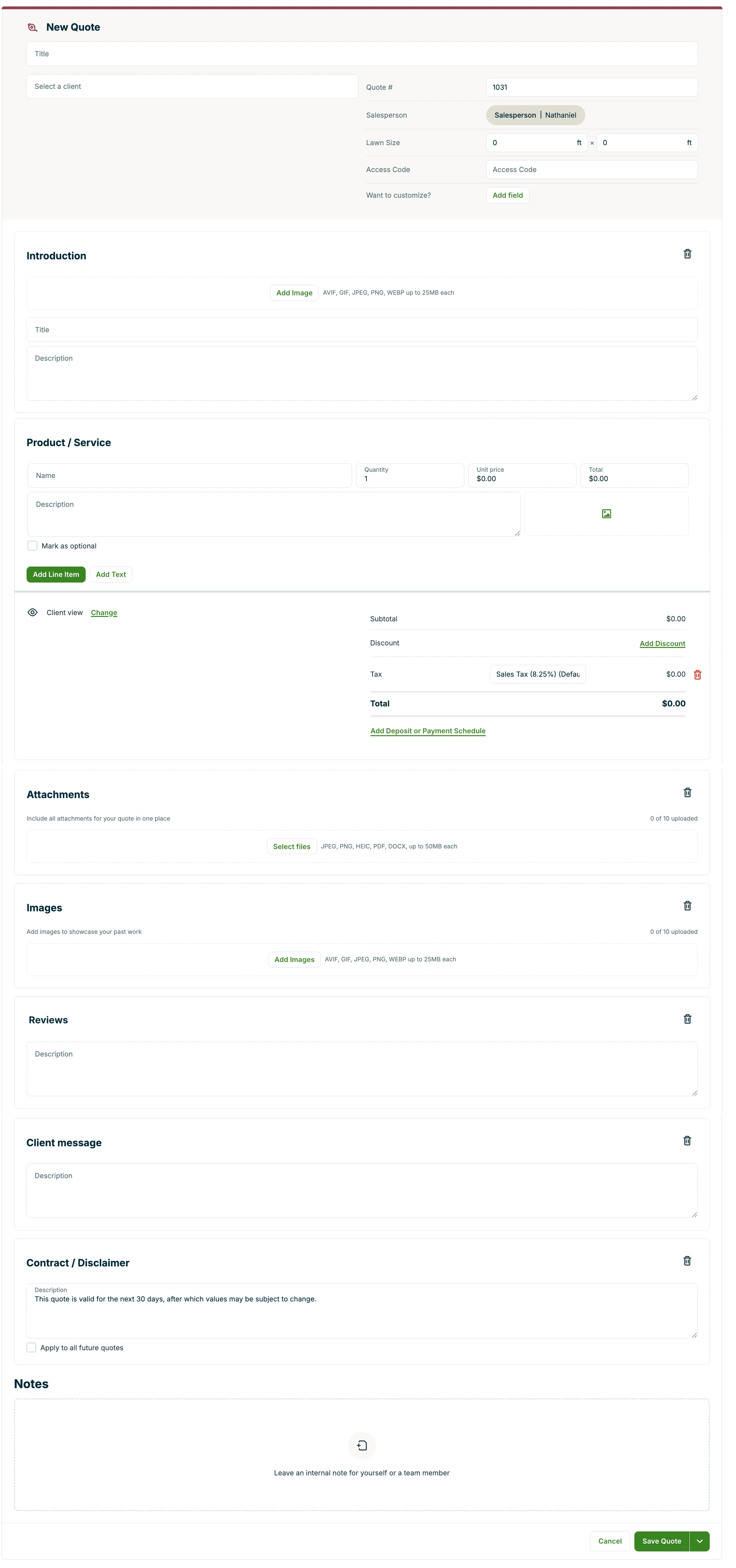Click the Access Code input field
Viewport: 736px width, 1568px height.
(x=592, y=169)
